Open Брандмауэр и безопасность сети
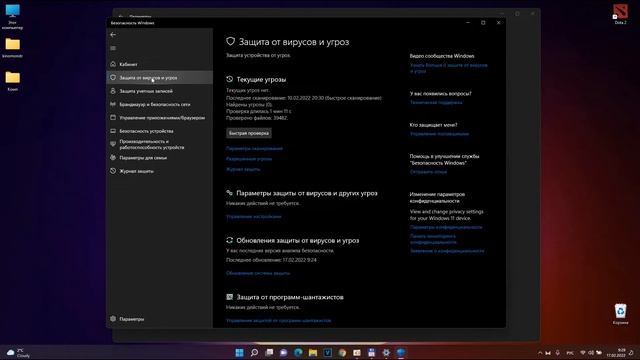 (160, 104)
